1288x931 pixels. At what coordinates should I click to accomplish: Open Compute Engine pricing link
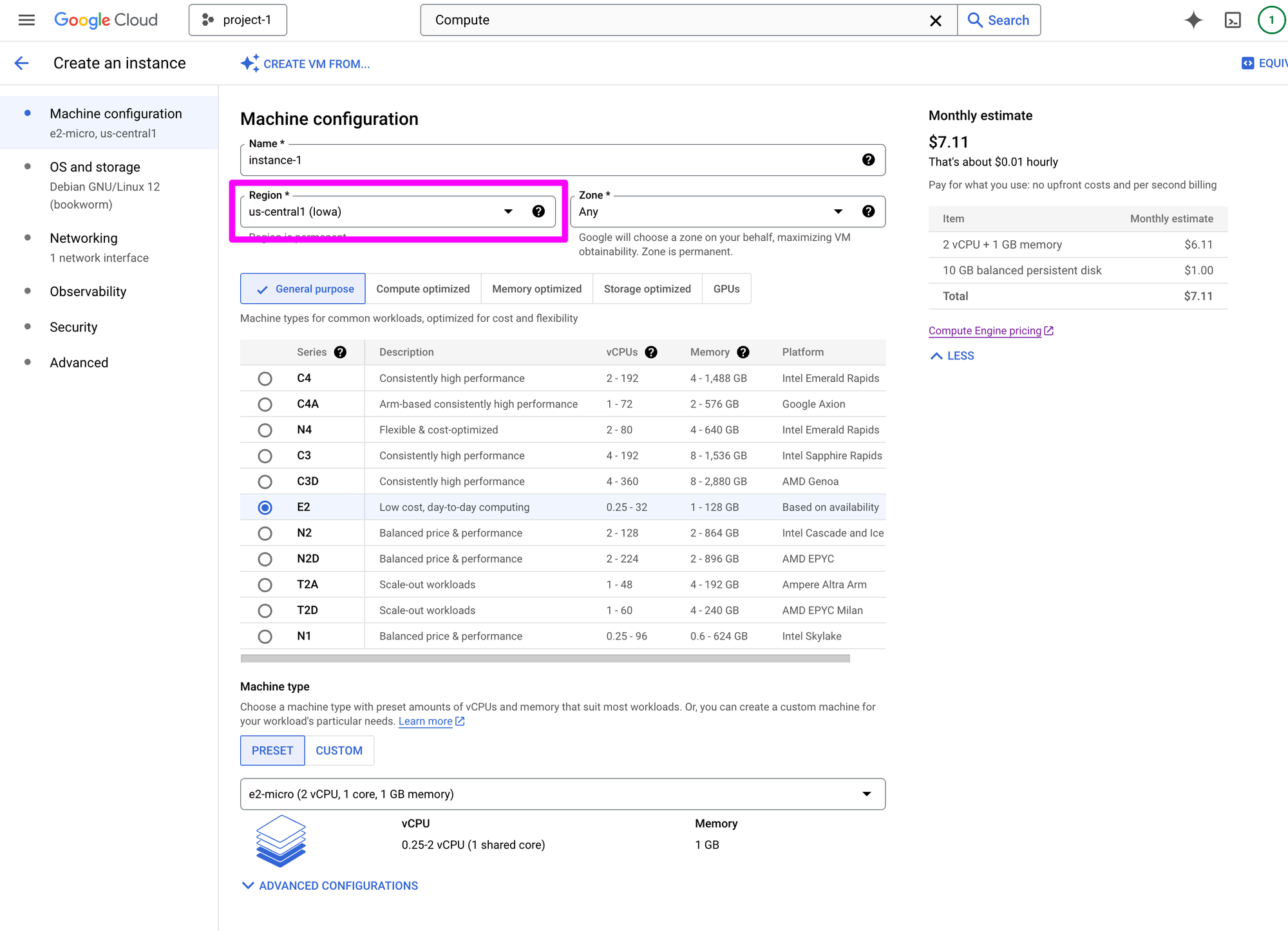pos(985,330)
